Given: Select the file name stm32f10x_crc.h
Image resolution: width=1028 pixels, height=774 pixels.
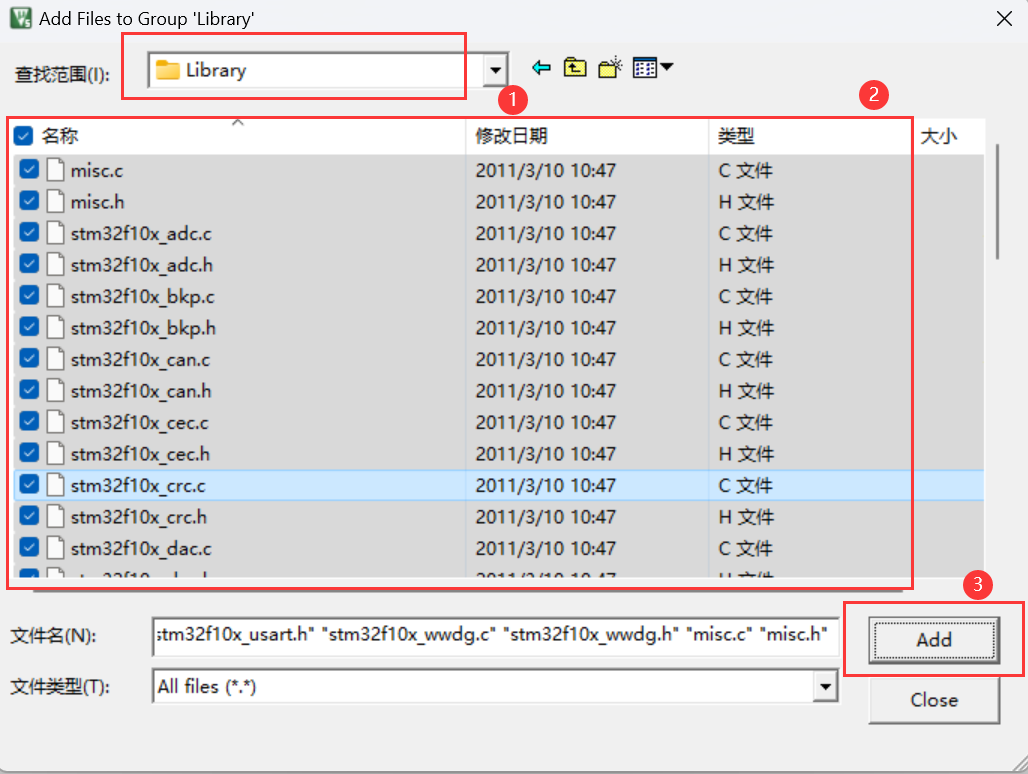Looking at the screenshot, I should pyautogui.click(x=139, y=516).
